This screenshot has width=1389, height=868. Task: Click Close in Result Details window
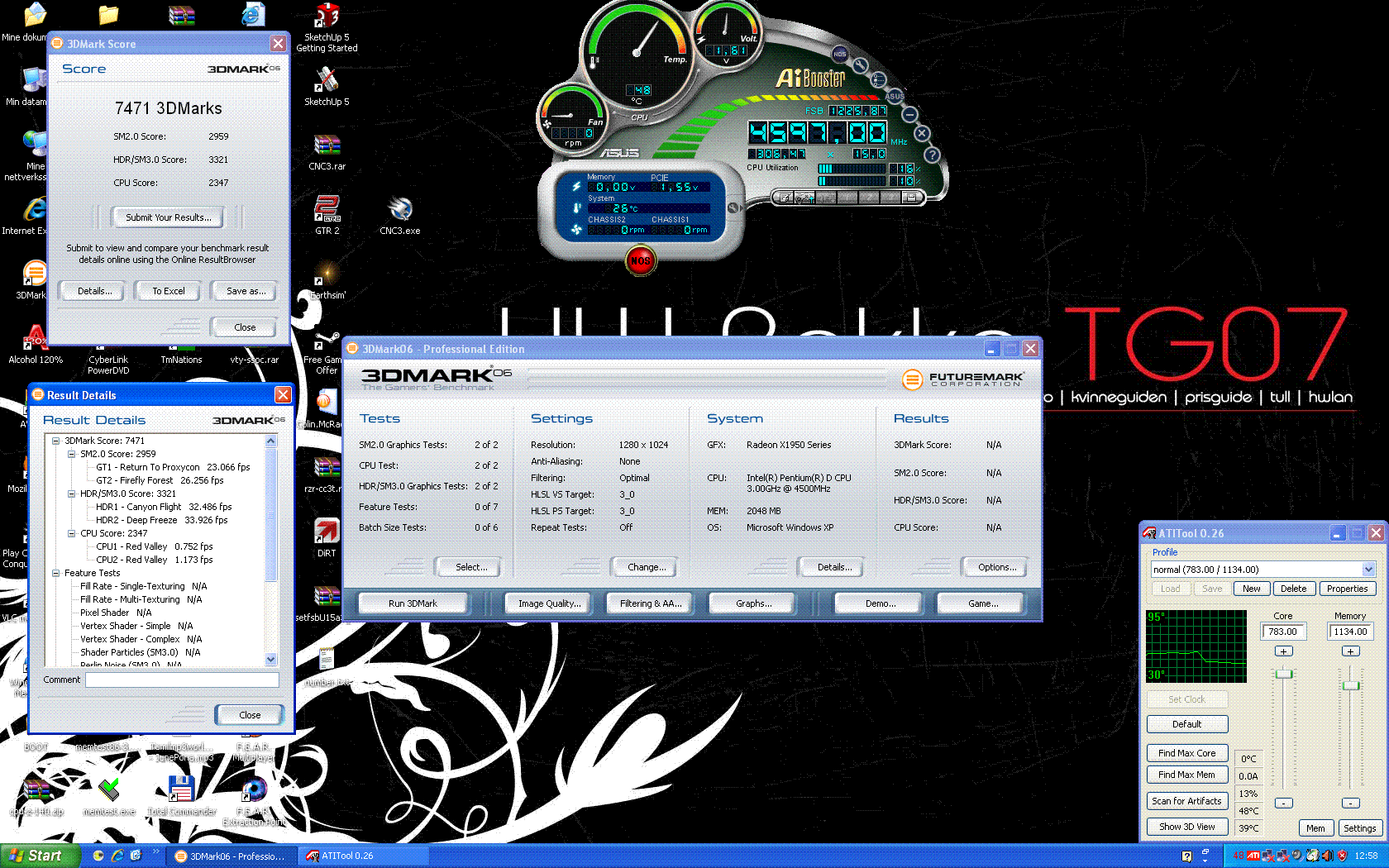[x=250, y=715]
